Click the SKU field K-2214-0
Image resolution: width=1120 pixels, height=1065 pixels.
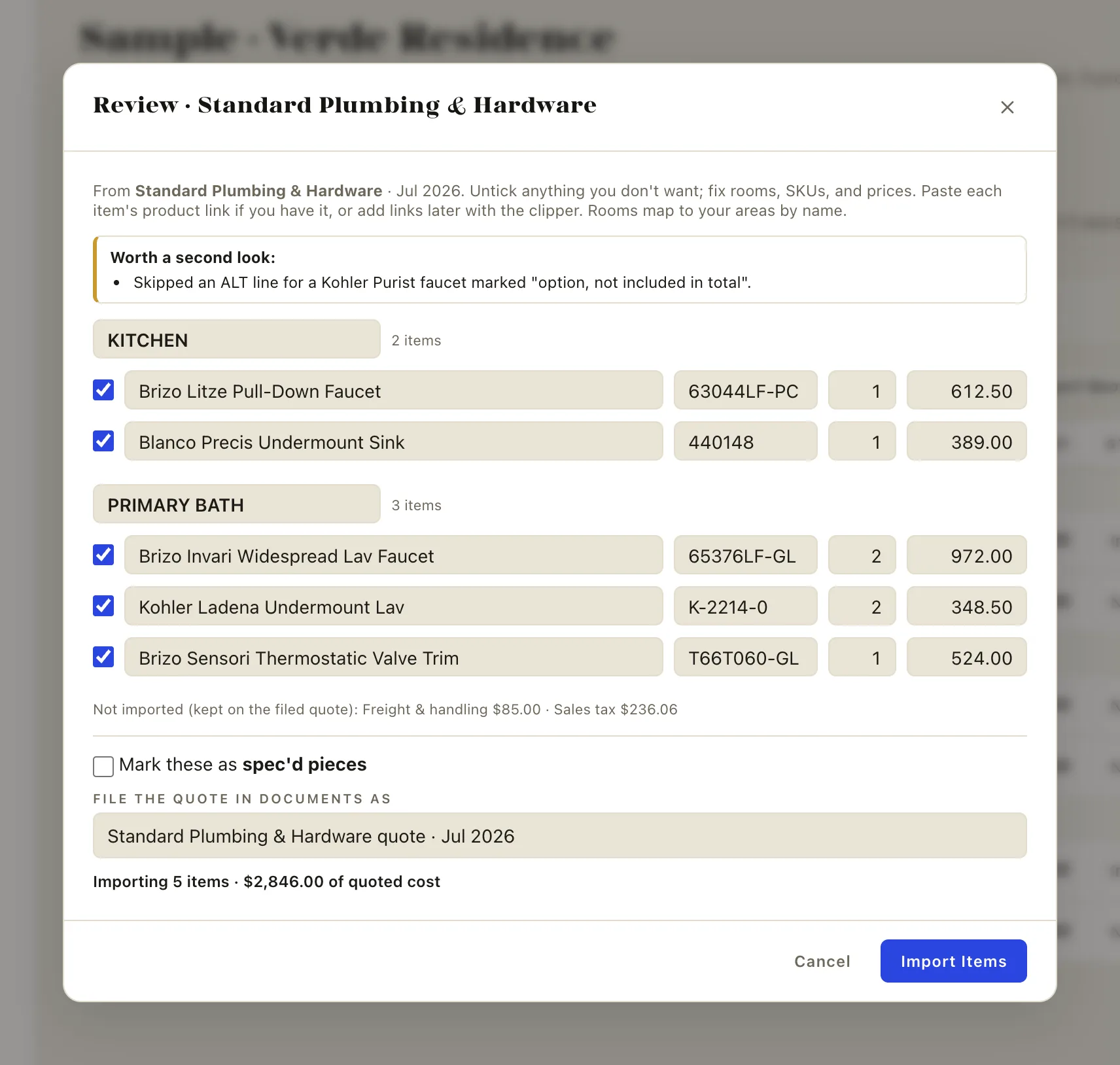click(746, 606)
